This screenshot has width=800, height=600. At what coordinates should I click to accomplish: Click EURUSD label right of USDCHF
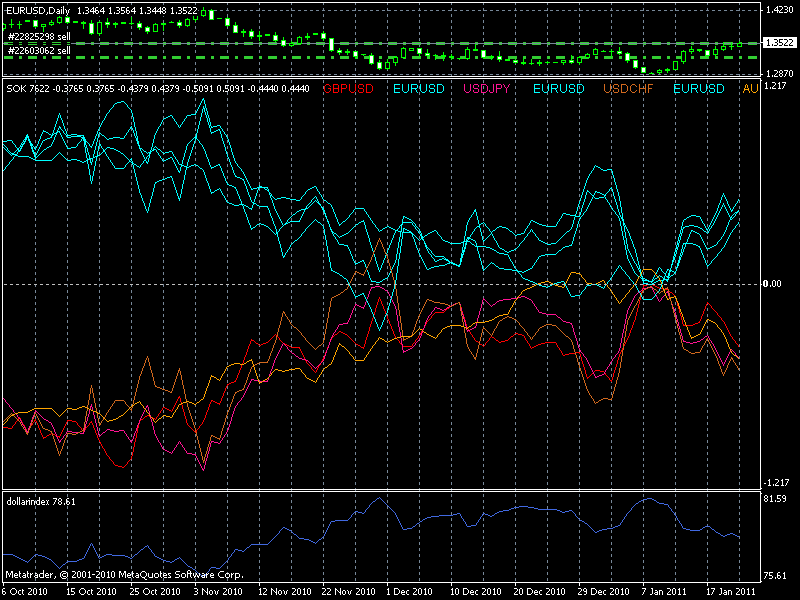tap(699, 89)
